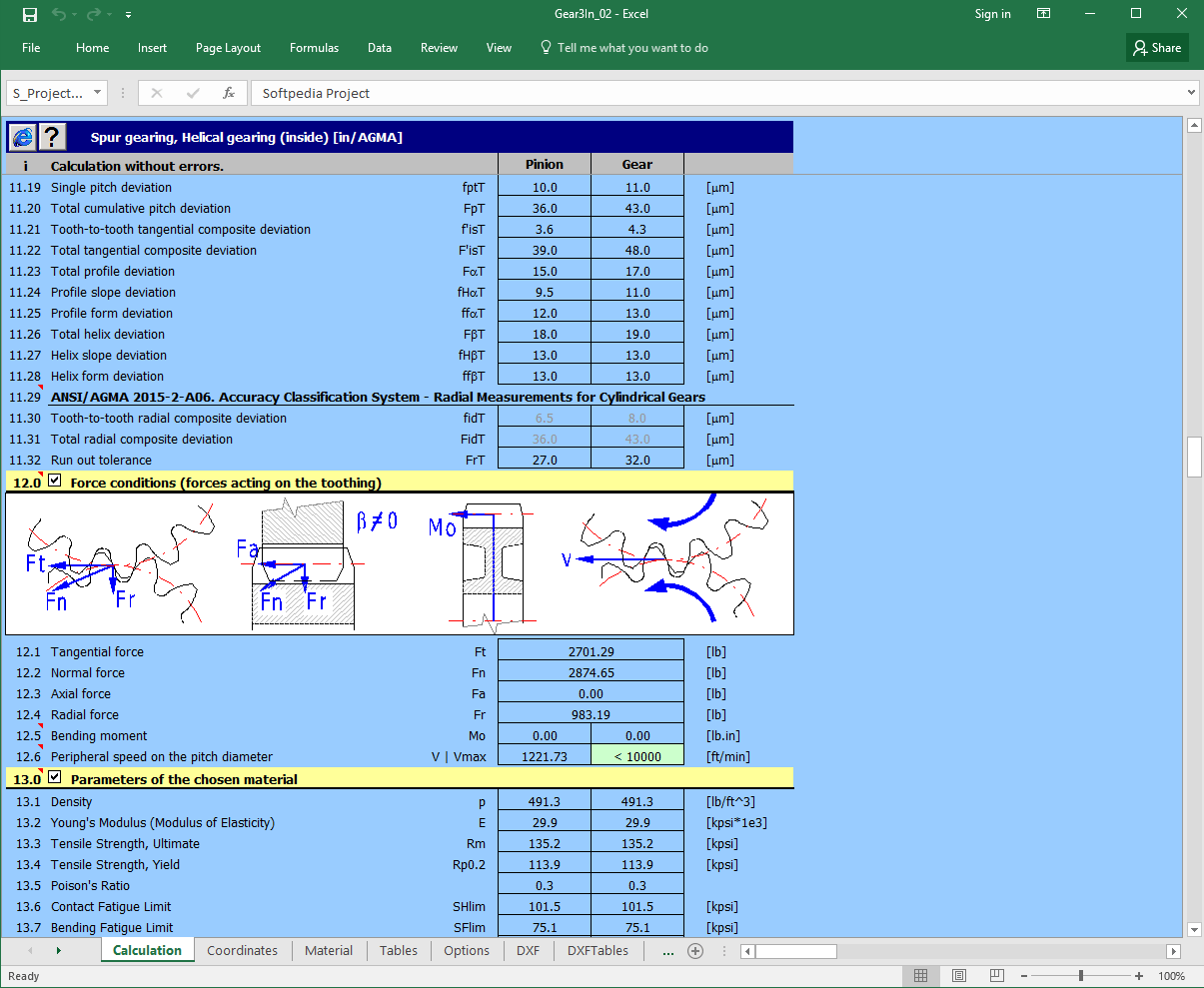Click the Undo icon
Image resolution: width=1204 pixels, height=988 pixels.
(x=56, y=14)
